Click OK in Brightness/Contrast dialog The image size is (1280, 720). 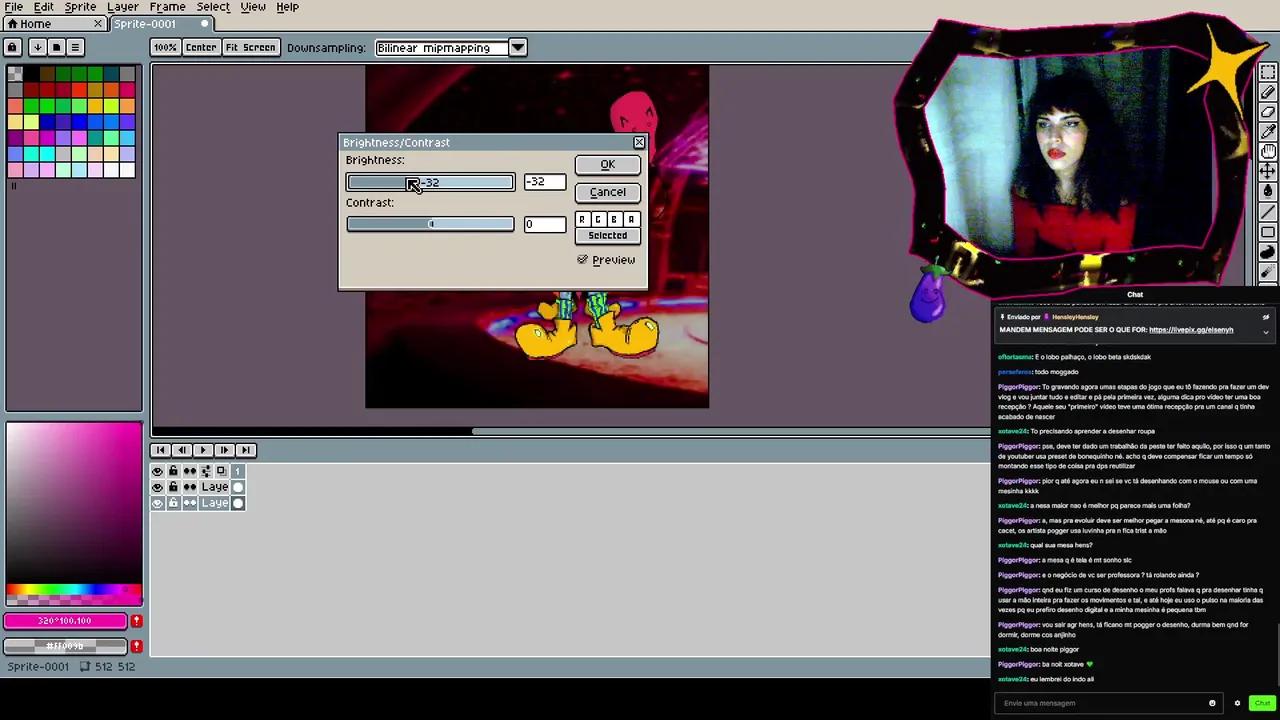point(607,165)
